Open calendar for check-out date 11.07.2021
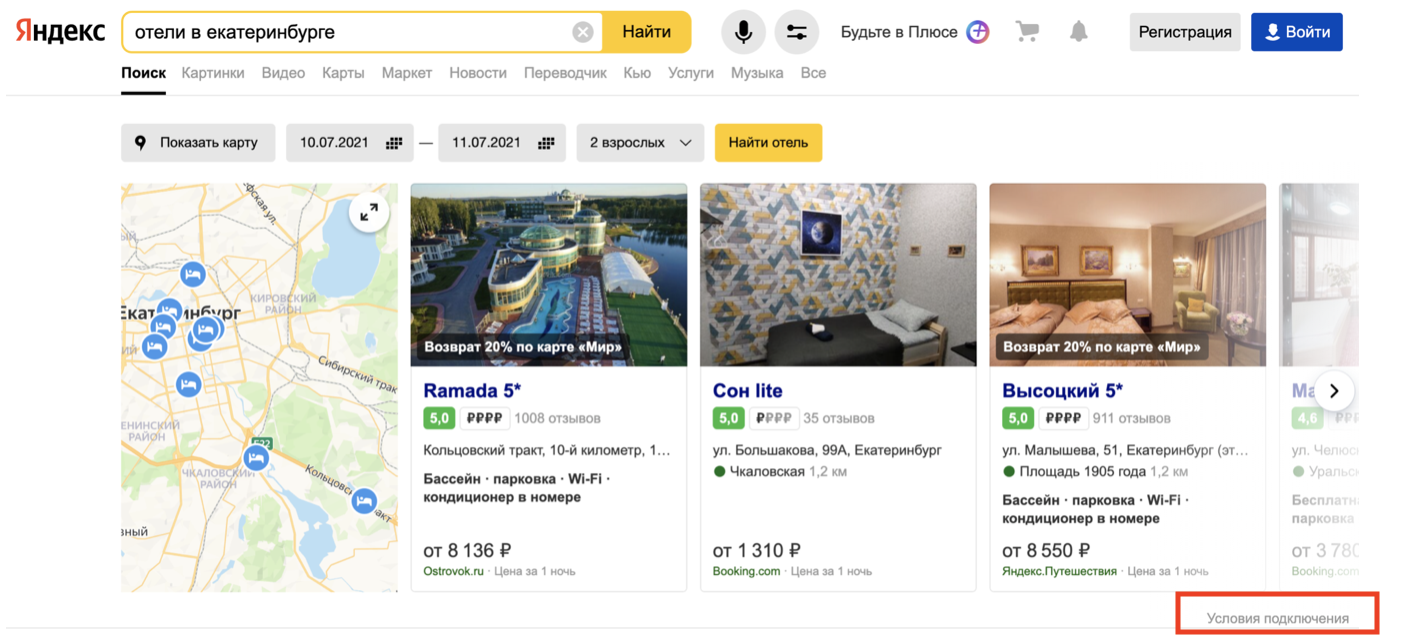The width and height of the screenshot is (1412, 638). coord(546,143)
